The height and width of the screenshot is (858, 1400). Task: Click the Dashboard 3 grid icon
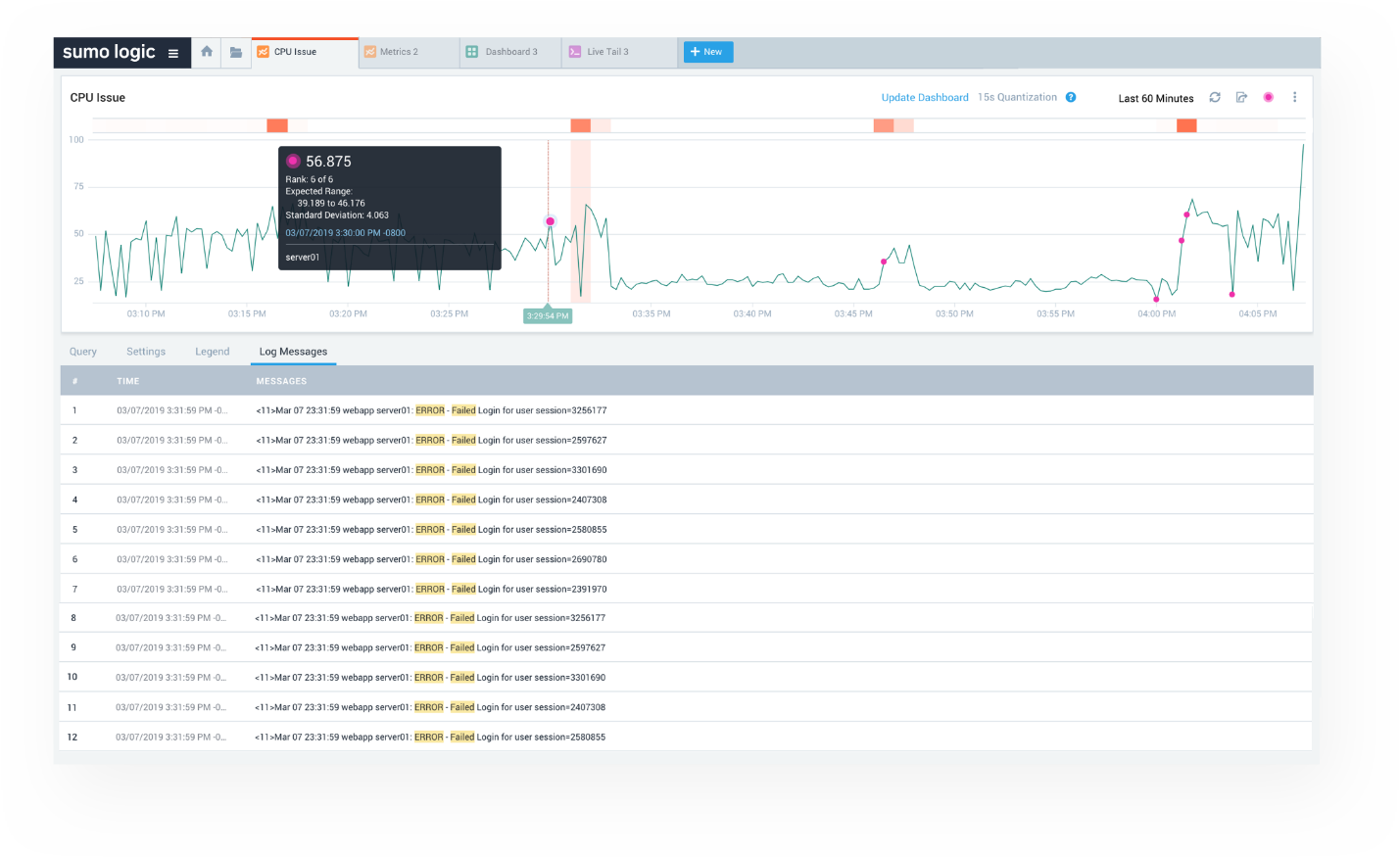473,51
